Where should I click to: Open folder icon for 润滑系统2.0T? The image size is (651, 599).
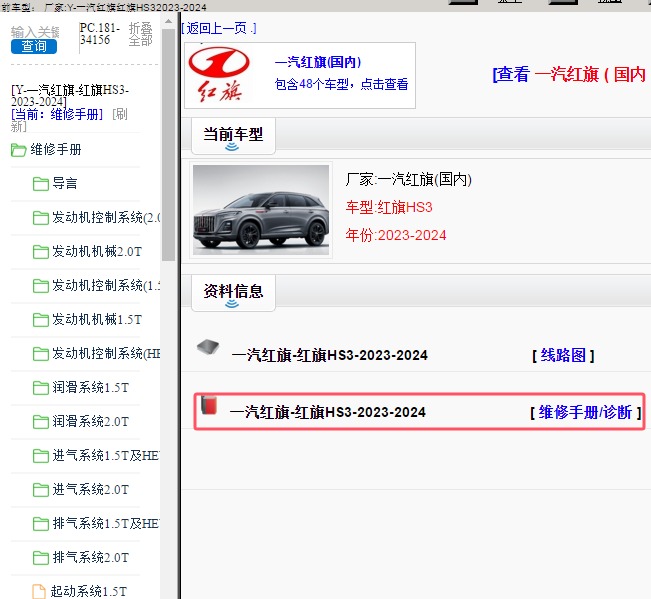point(41,422)
